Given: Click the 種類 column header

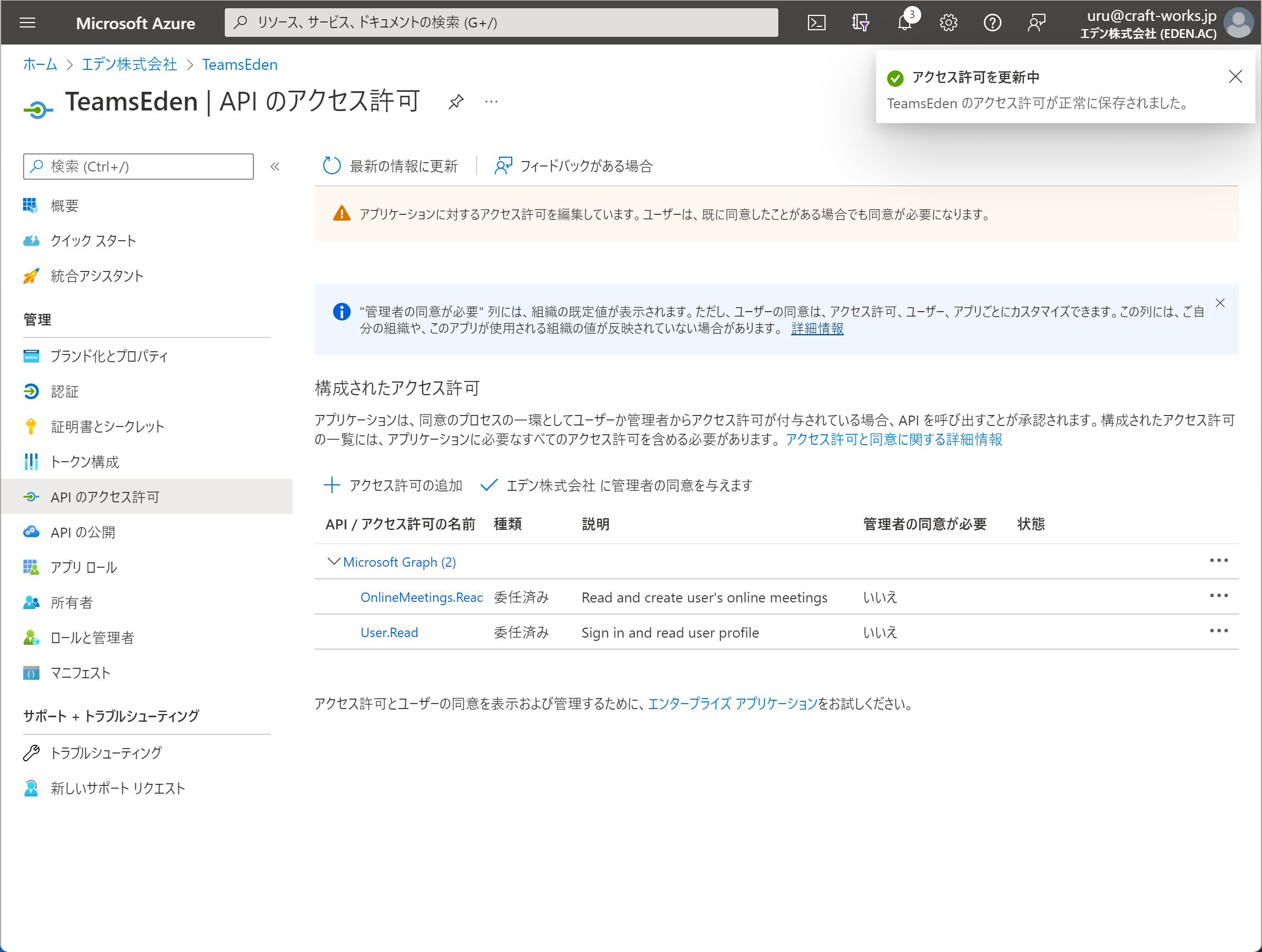Looking at the screenshot, I should click(x=507, y=524).
